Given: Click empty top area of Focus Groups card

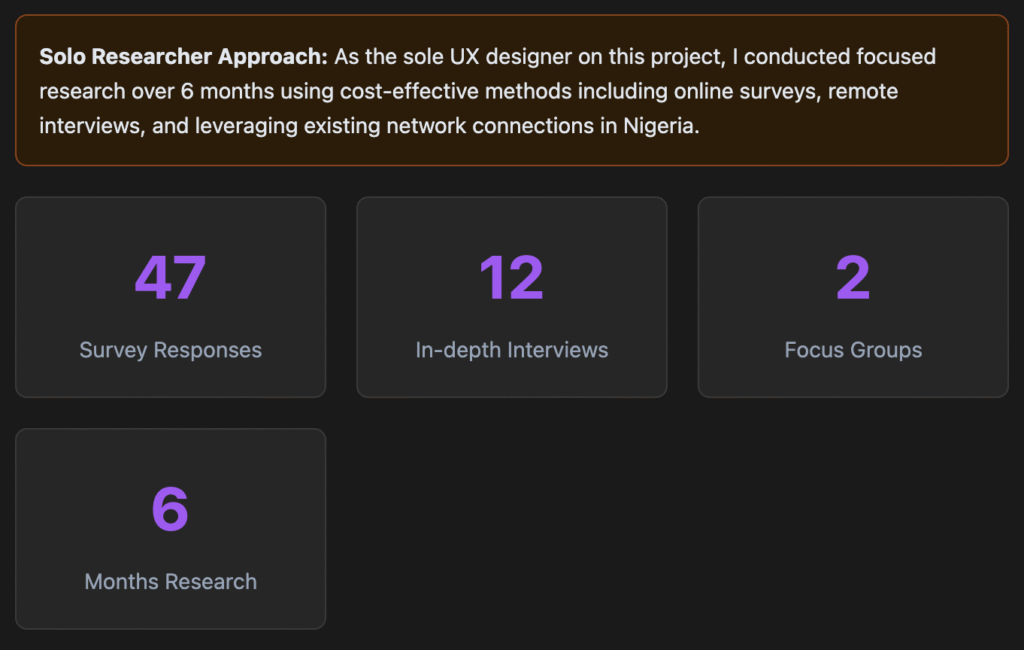Looking at the screenshot, I should (853, 218).
